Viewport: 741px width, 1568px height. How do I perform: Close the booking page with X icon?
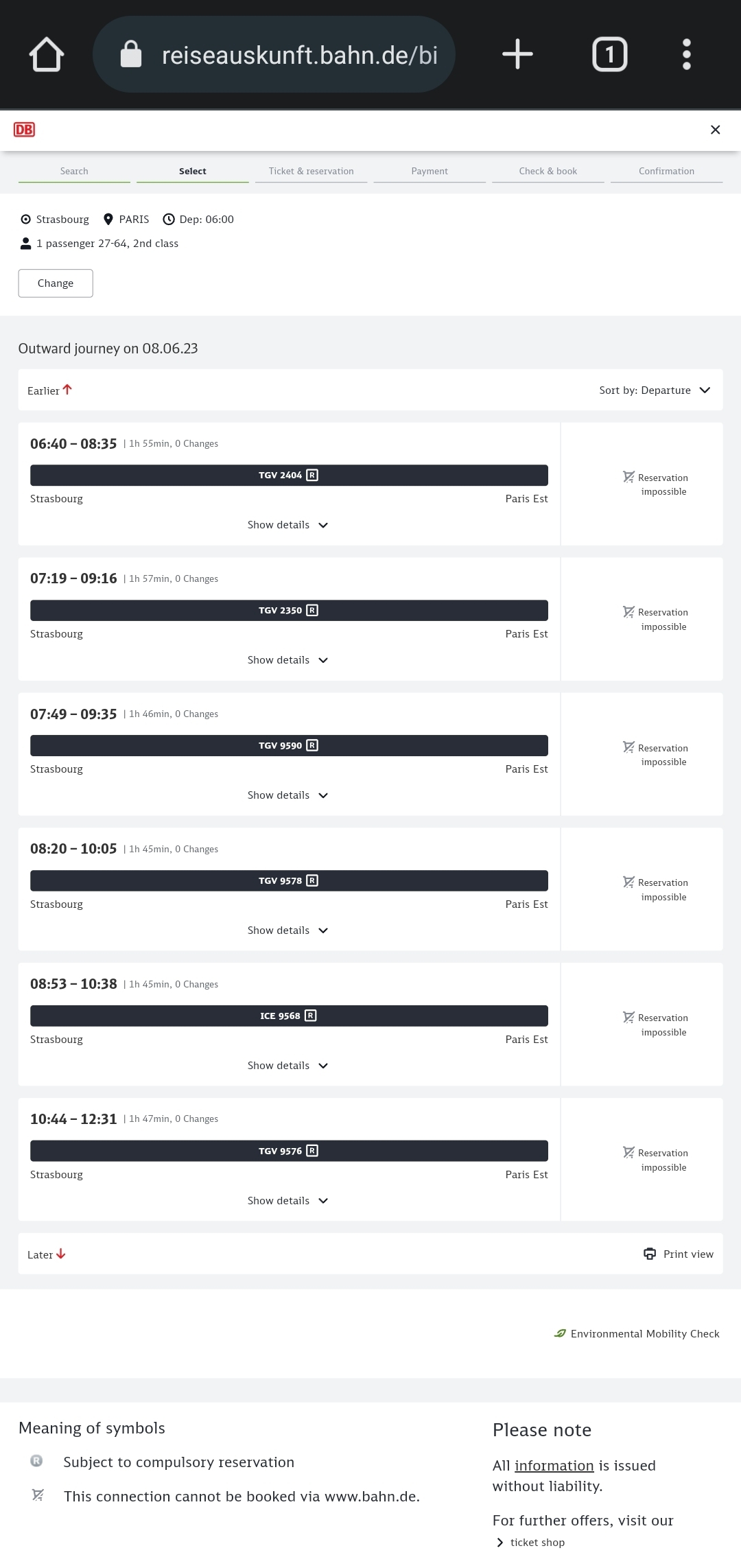(715, 130)
